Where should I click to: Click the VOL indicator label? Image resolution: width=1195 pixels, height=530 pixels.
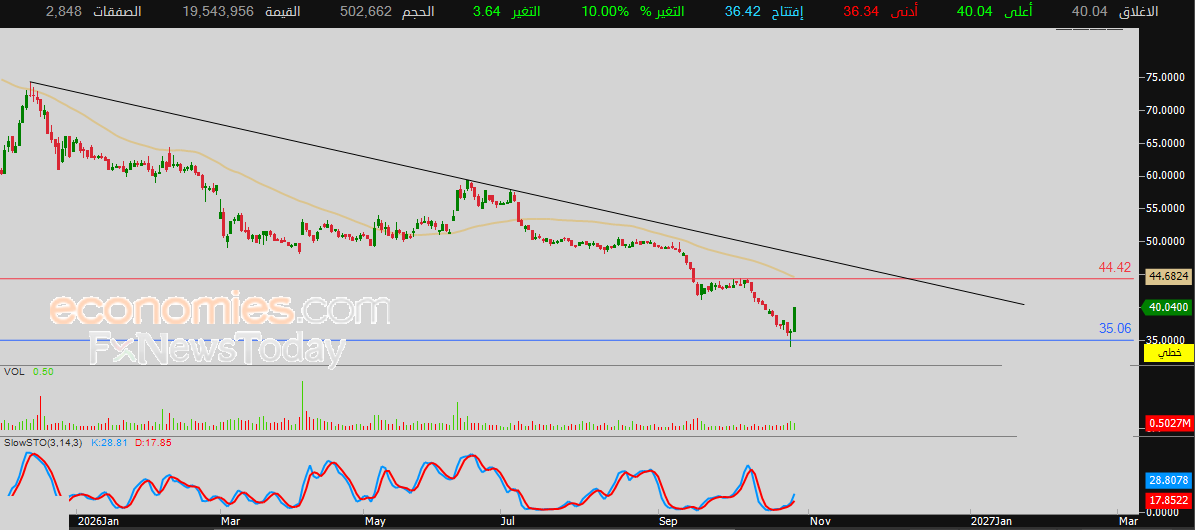12,371
